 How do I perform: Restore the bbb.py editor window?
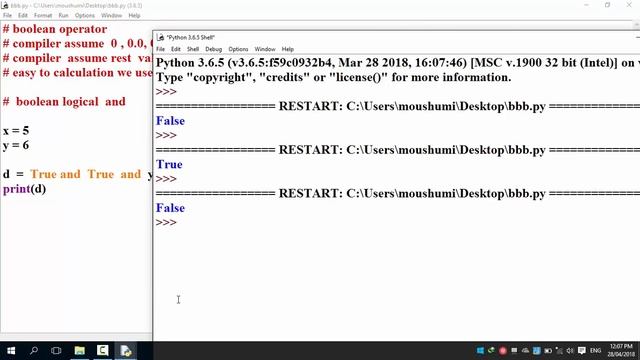607,5
